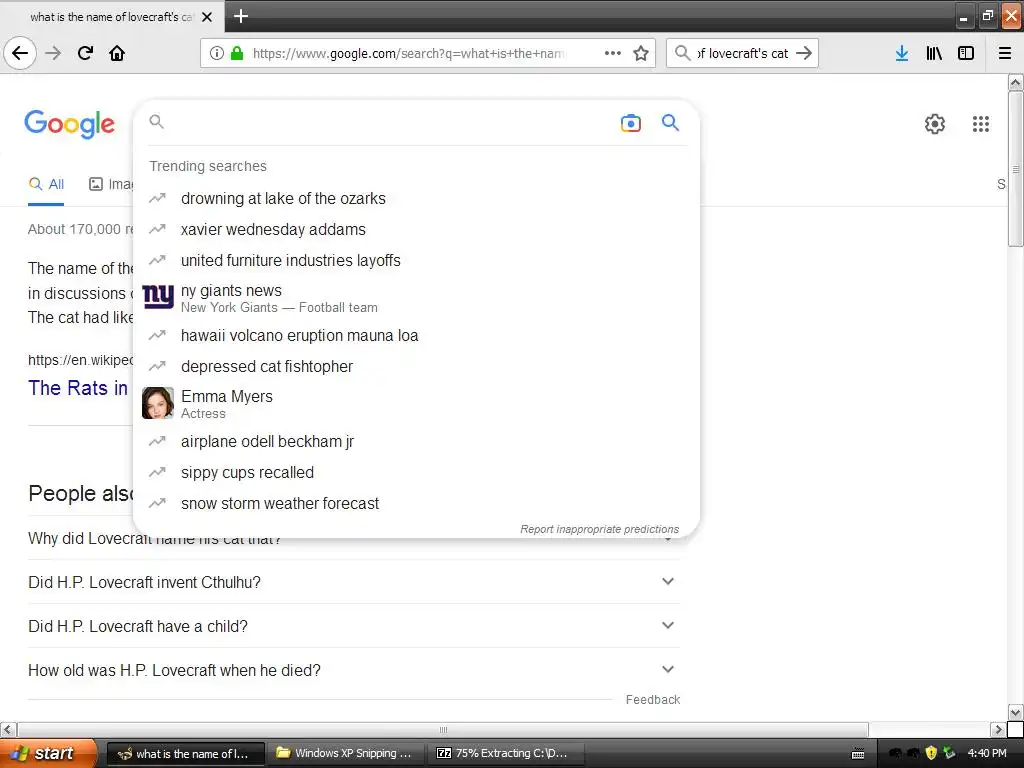The width and height of the screenshot is (1024, 768).
Task: Click the go arrow in Firefox search box
Action: [x=804, y=53]
